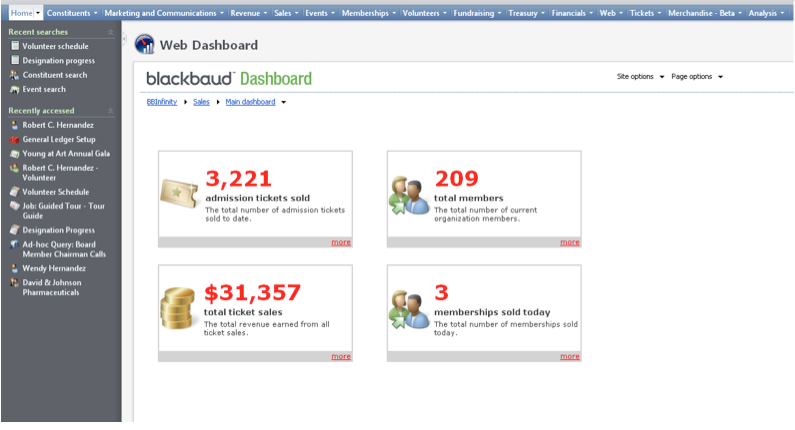Open Wendy Hernandez record
795x430 pixels.
(54, 268)
